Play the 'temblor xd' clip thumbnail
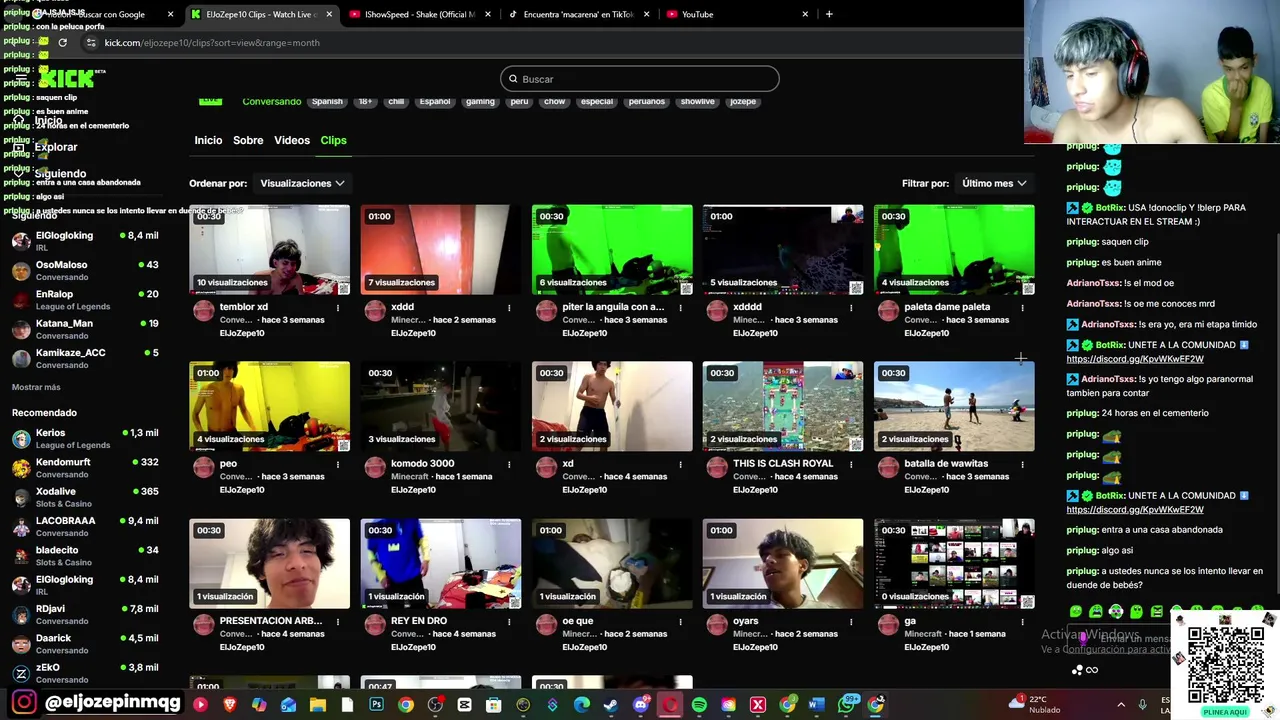The image size is (1280, 720). tap(269, 250)
